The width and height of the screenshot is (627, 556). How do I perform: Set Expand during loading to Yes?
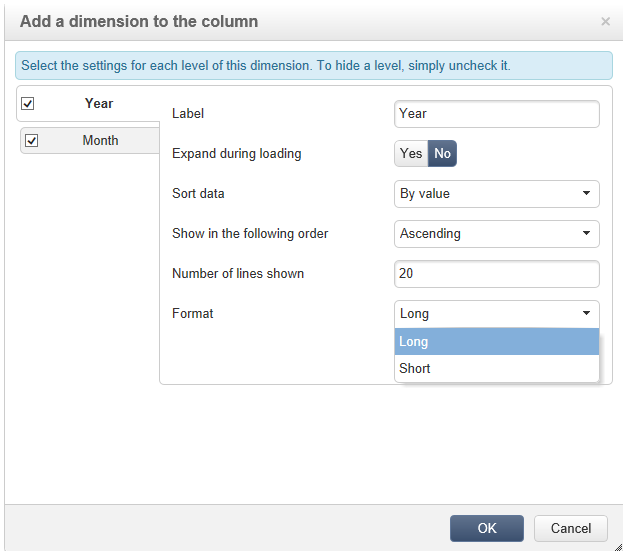coord(411,154)
